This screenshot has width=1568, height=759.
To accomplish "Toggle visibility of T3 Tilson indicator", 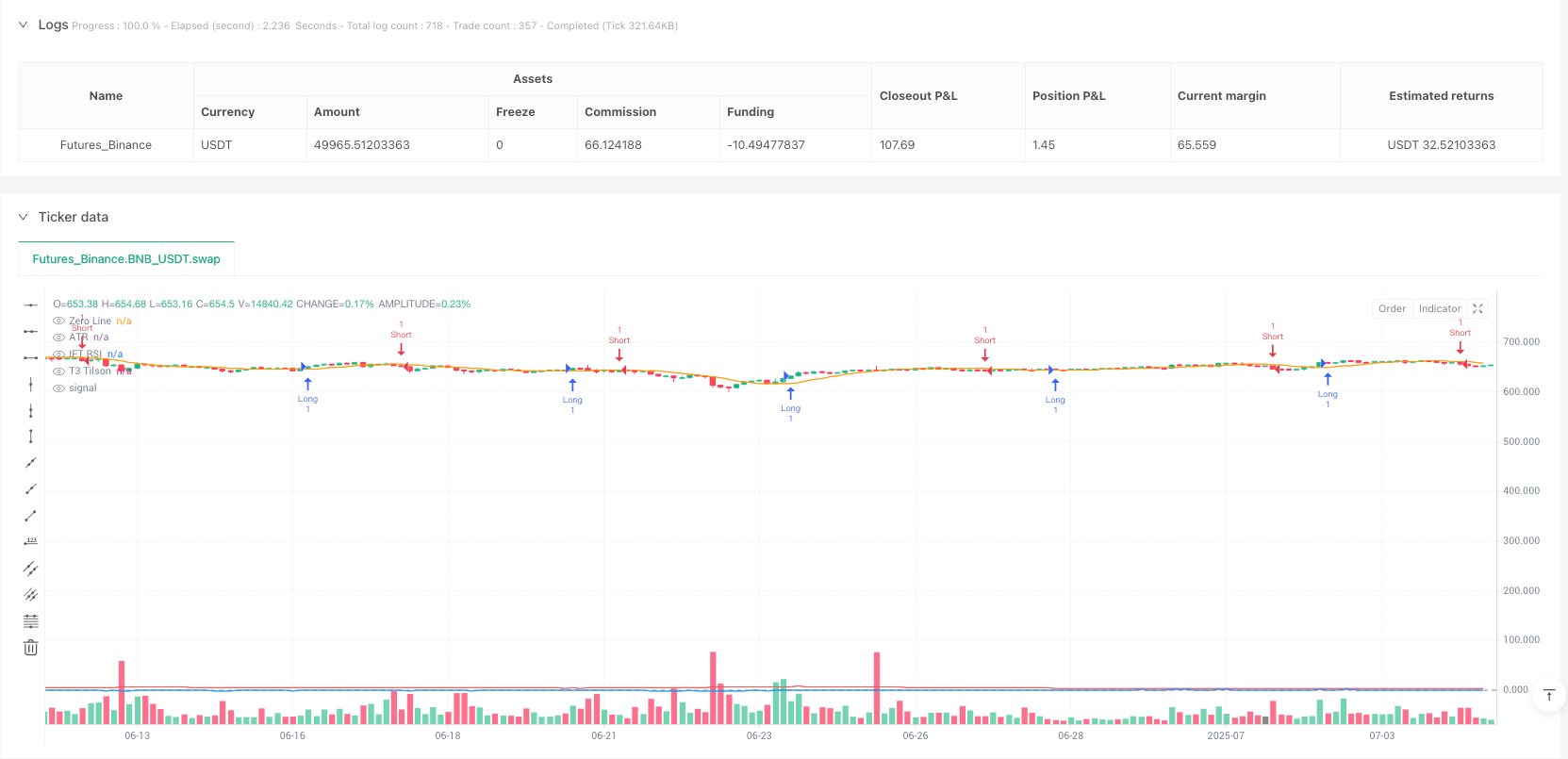I will (58, 371).
